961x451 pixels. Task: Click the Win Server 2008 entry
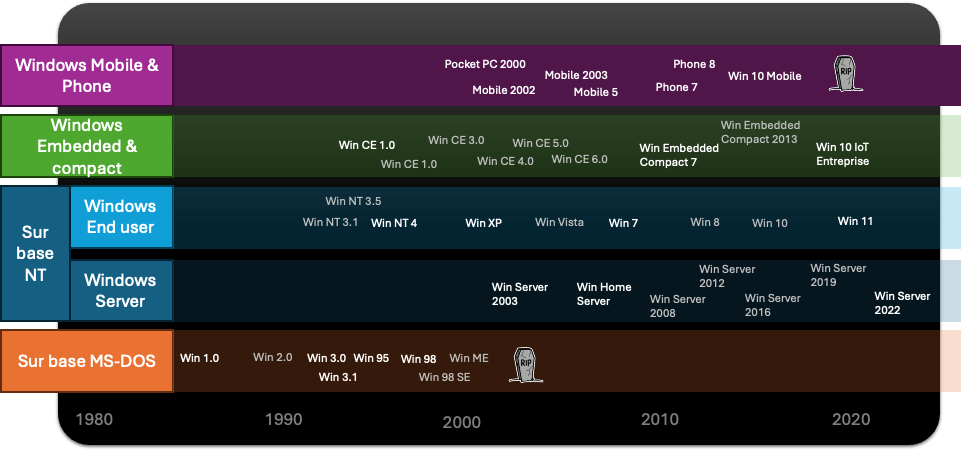pyautogui.click(x=678, y=306)
